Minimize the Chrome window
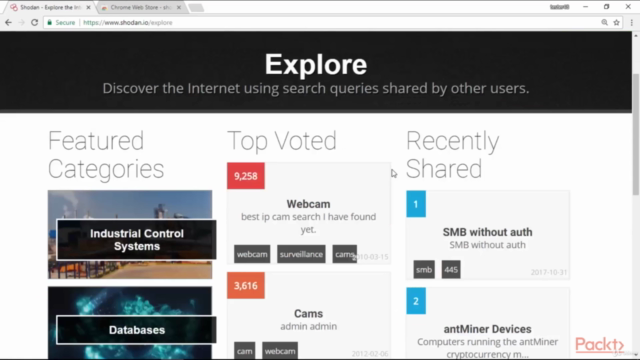Viewport: 640px width, 360px height. (x=585, y=7)
